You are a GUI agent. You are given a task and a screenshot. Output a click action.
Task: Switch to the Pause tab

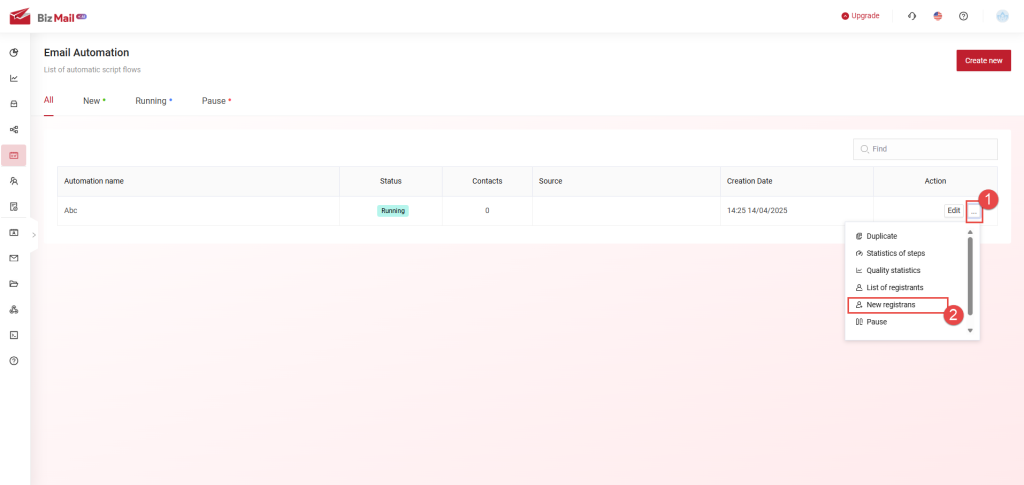[x=214, y=101]
